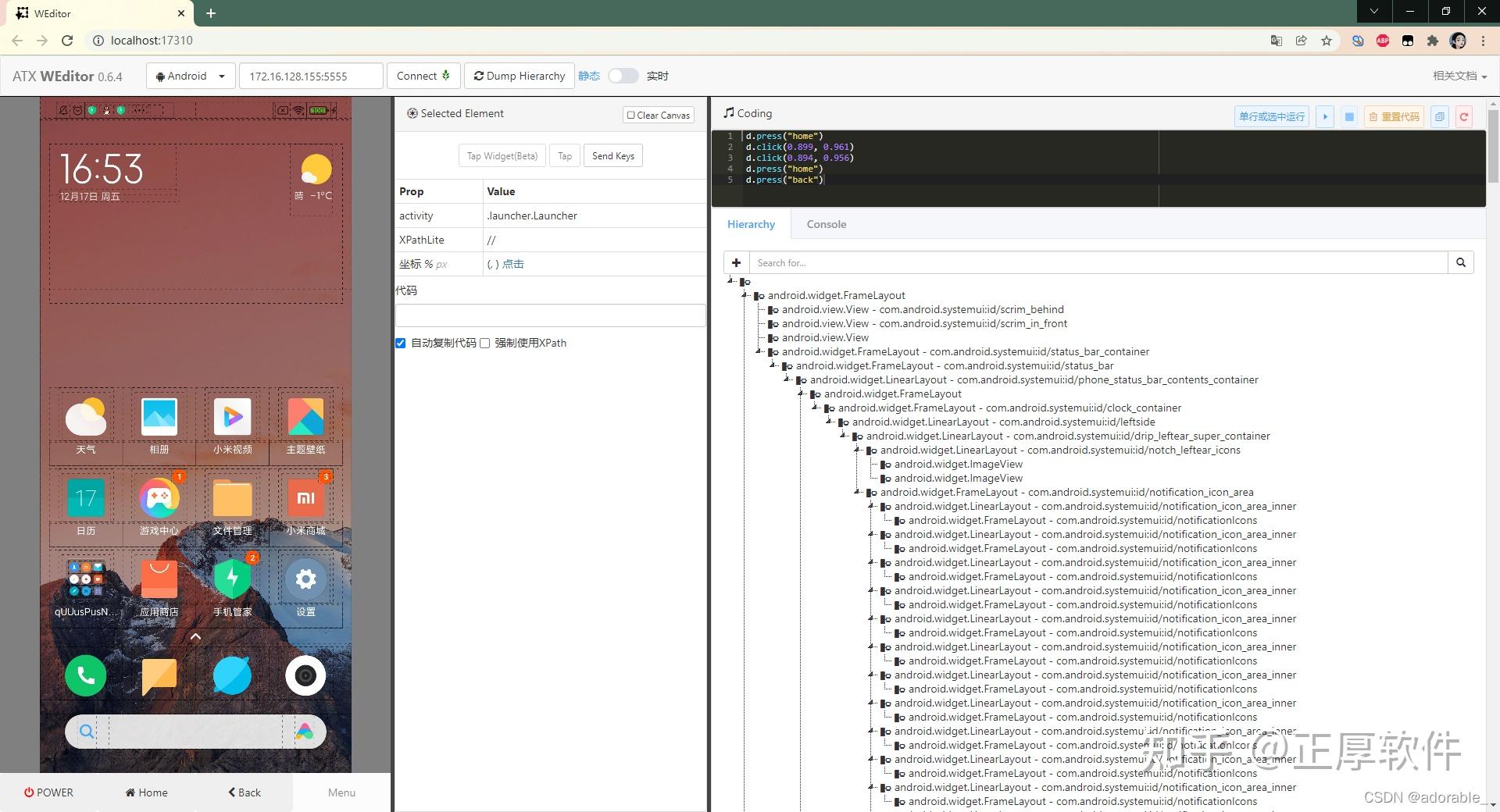Image resolution: width=1500 pixels, height=812 pixels.
Task: Open the Android platform dropdown
Action: [191, 76]
